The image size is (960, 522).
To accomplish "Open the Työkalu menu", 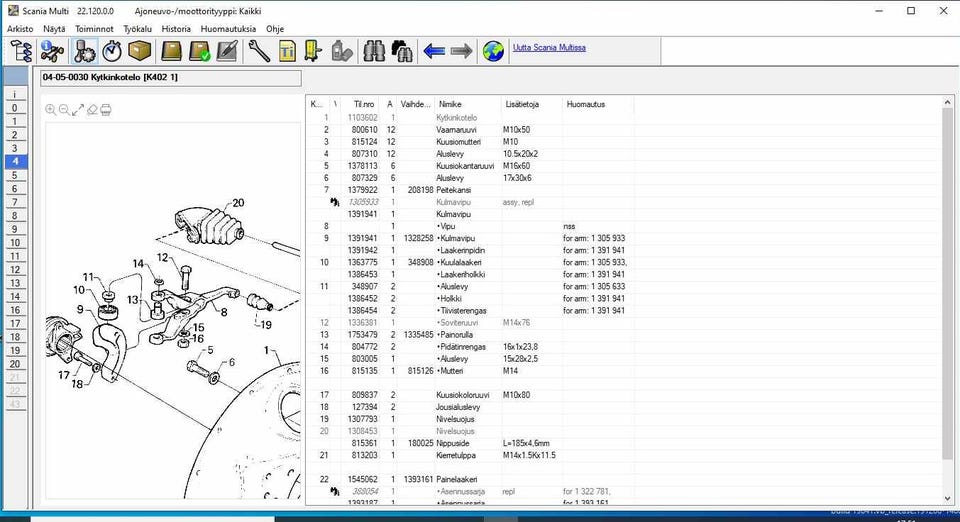I will click(x=137, y=29).
